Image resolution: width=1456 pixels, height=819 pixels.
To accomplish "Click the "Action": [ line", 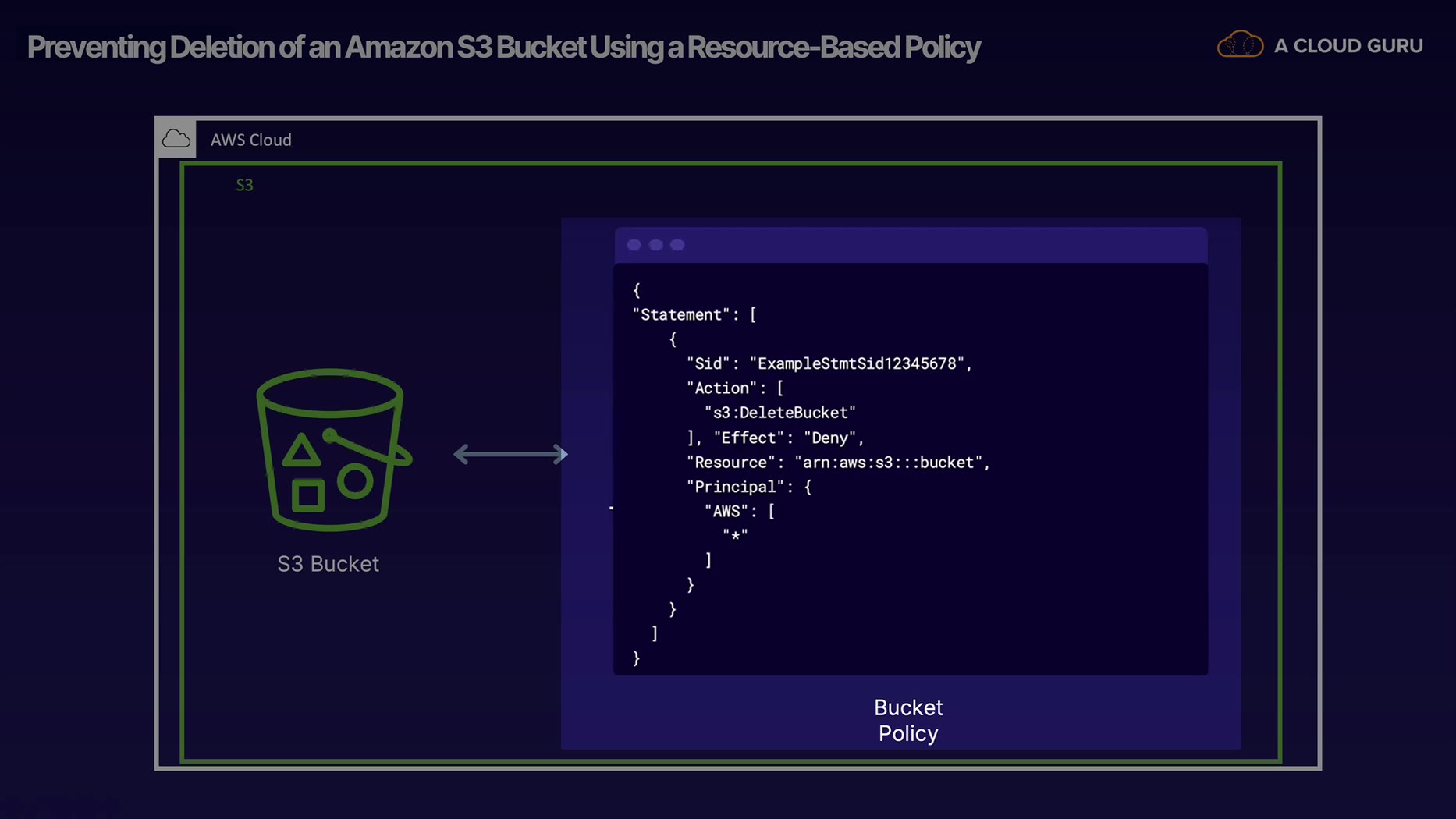I will 735,388.
